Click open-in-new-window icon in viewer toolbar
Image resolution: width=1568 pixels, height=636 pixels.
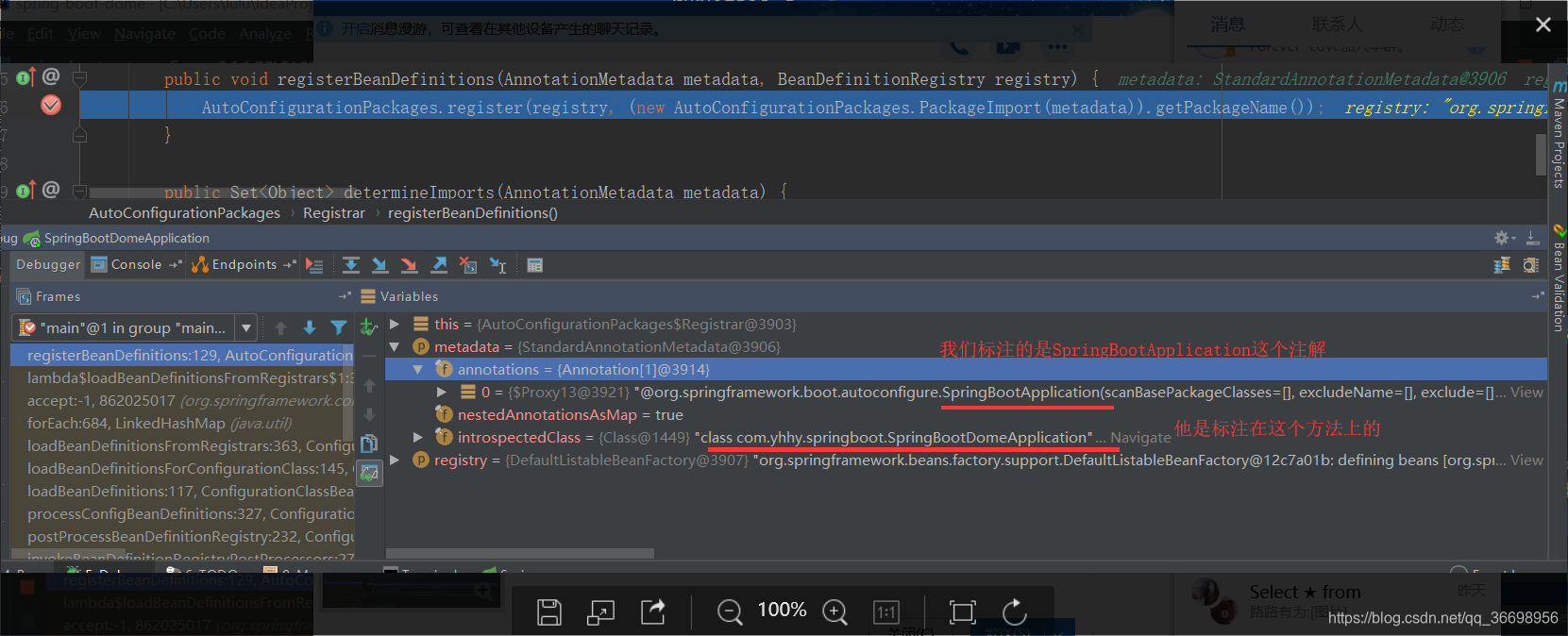coord(600,612)
